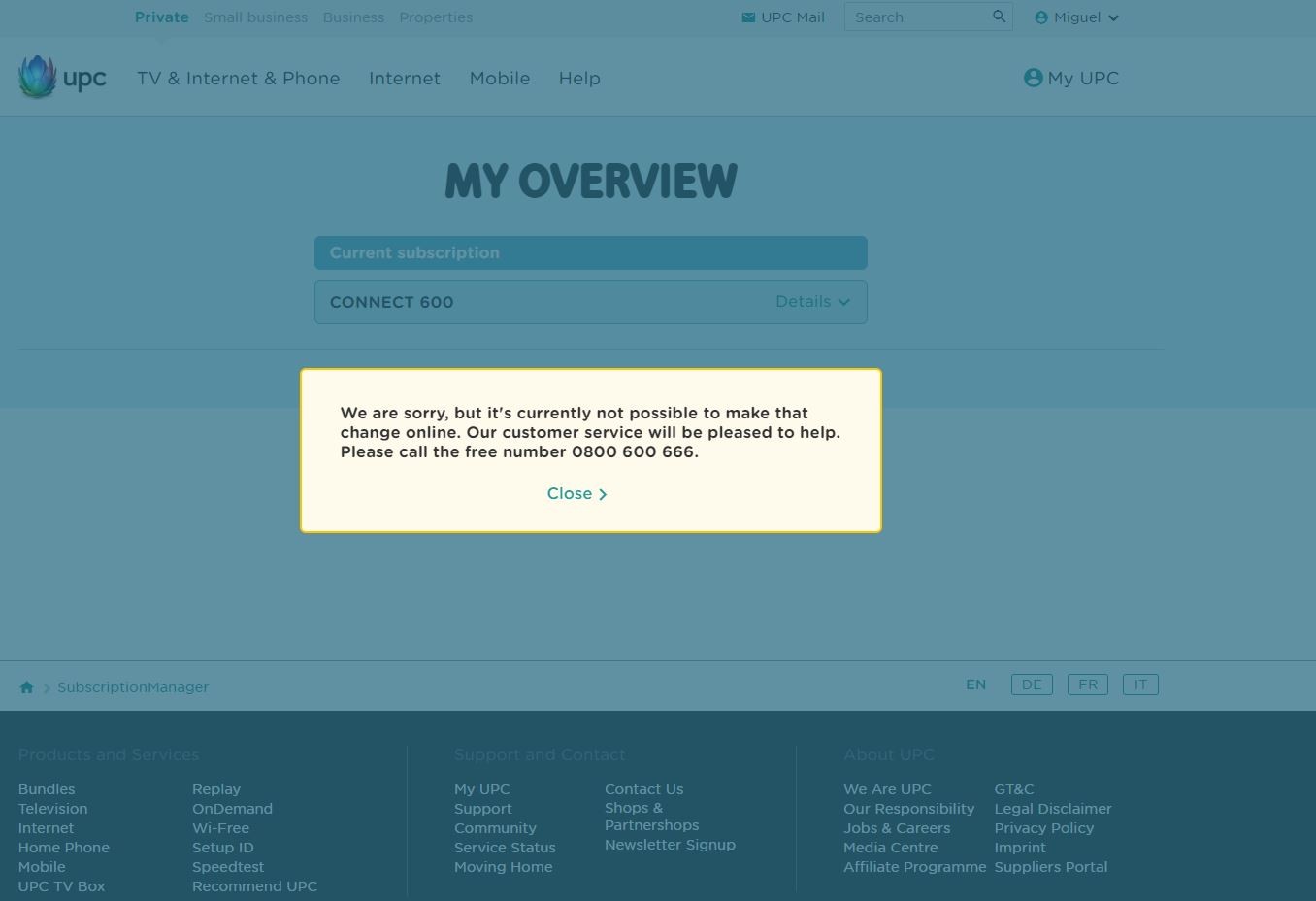Open UPC Mail envelope link

(x=782, y=17)
